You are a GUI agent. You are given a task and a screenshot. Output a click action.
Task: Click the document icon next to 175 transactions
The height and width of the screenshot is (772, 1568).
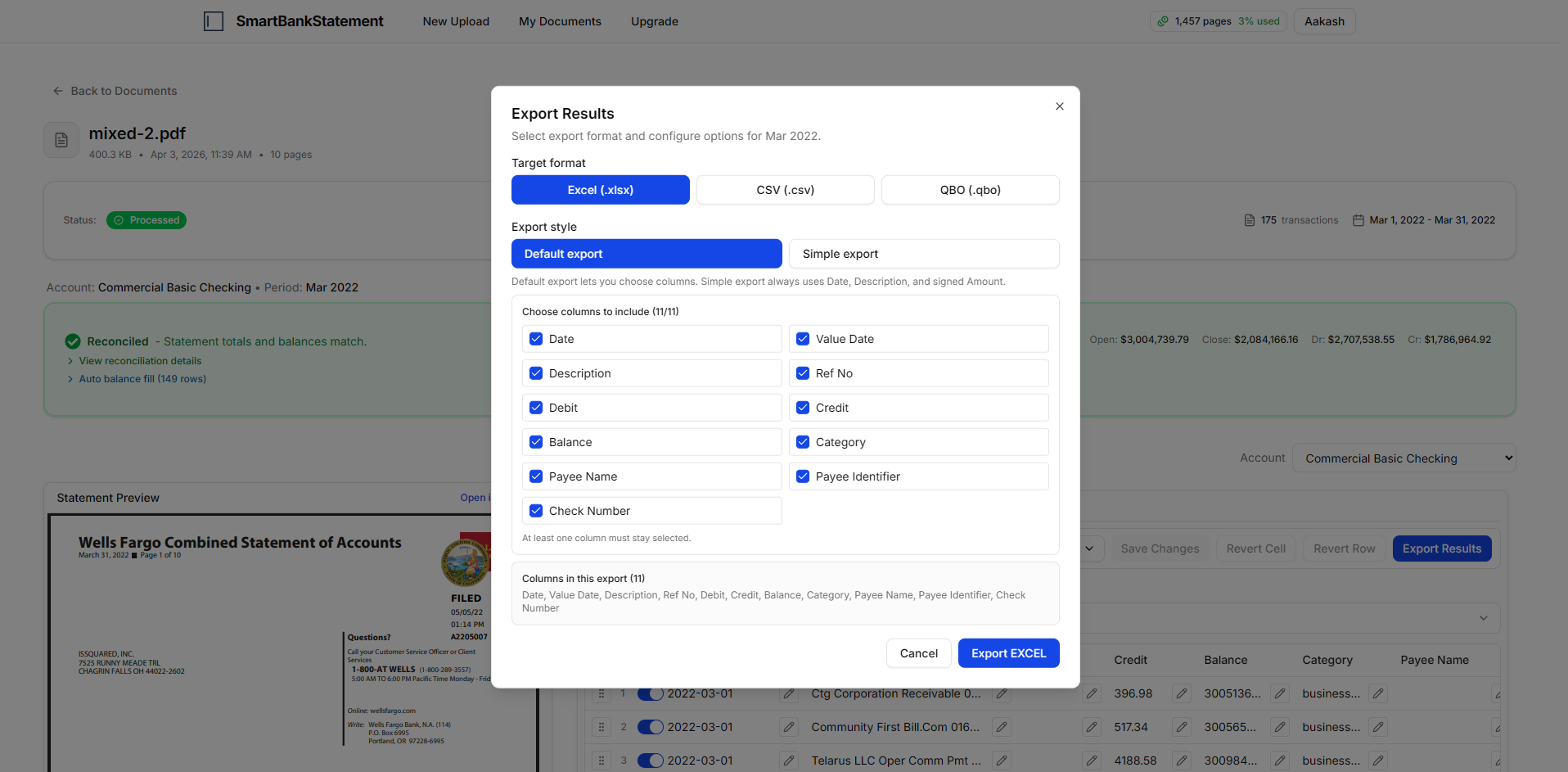(x=1248, y=219)
